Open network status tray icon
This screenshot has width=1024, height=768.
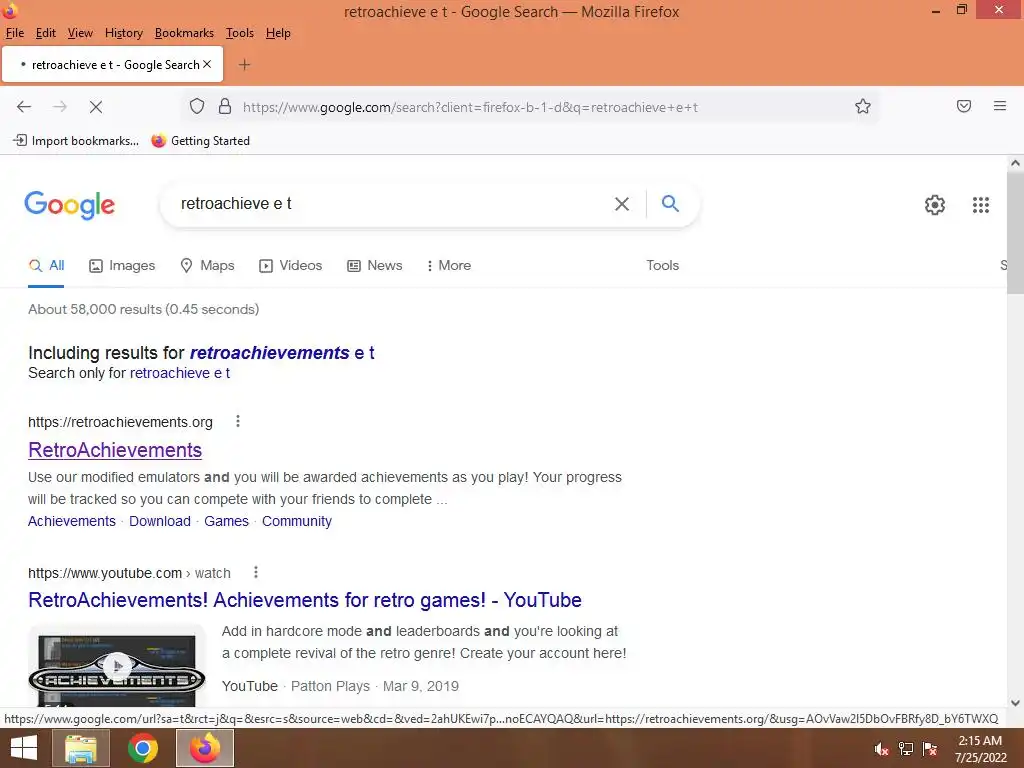[x=906, y=749]
